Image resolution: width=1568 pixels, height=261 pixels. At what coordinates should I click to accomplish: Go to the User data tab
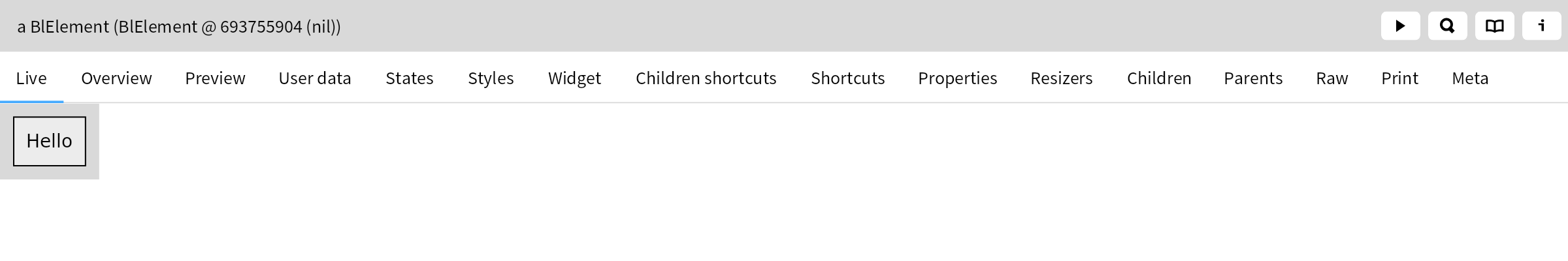[x=315, y=78]
